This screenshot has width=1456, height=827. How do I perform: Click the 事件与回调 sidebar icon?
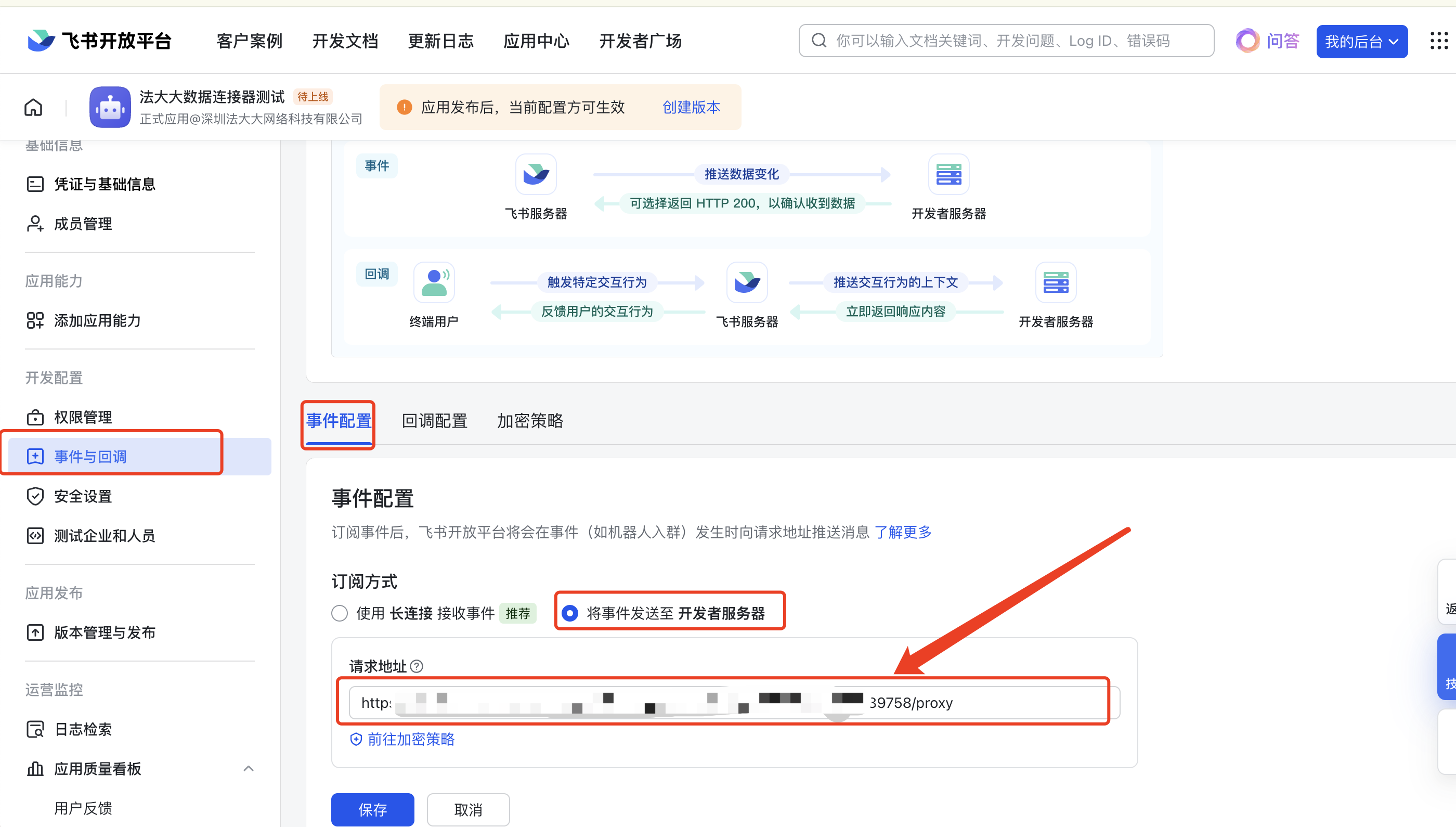(35, 457)
